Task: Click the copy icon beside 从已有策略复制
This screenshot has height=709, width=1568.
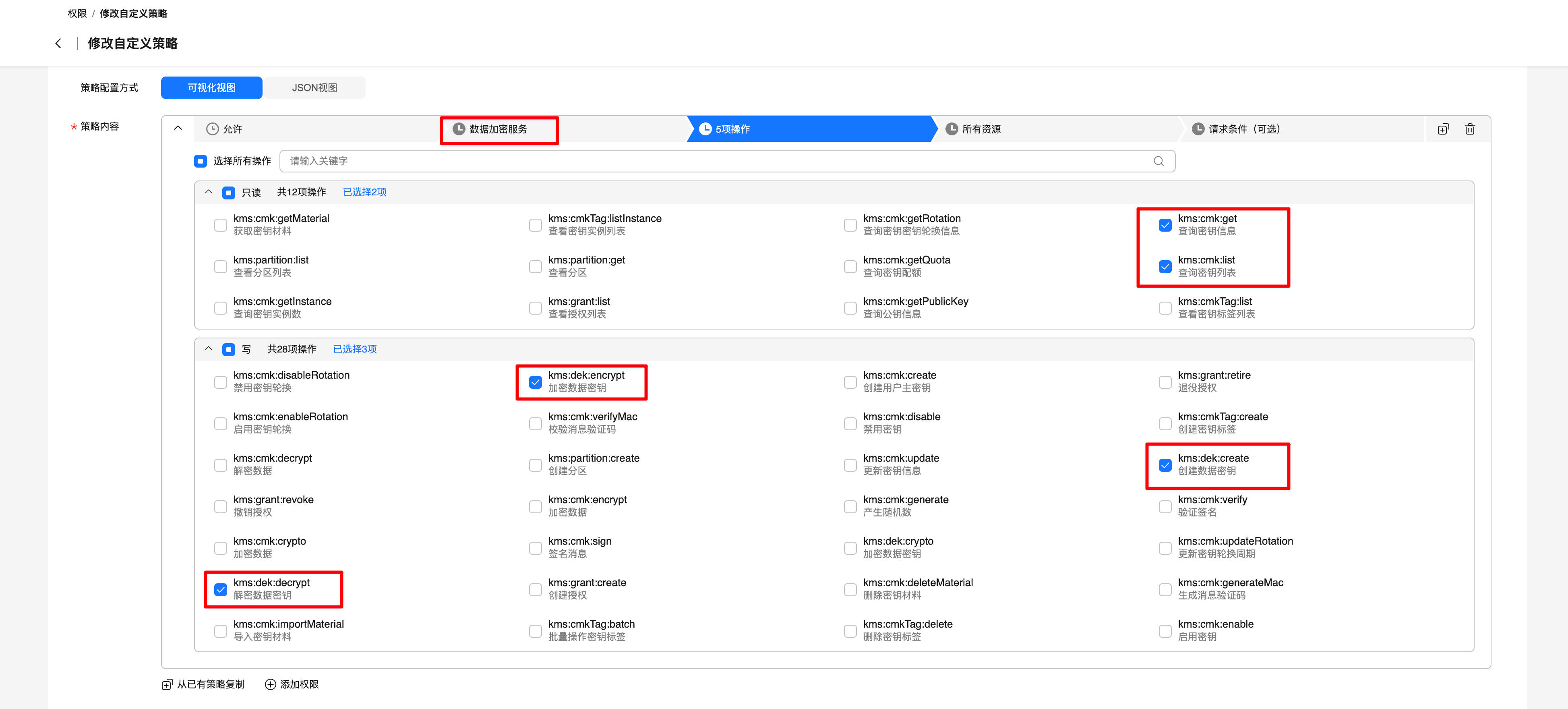Action: click(168, 685)
